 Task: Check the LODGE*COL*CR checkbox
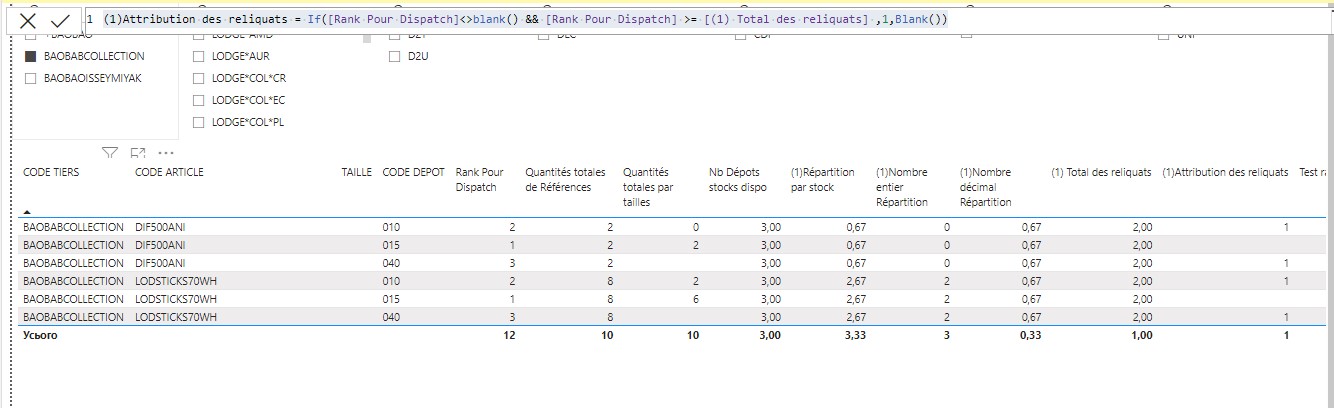pyautogui.click(x=198, y=79)
